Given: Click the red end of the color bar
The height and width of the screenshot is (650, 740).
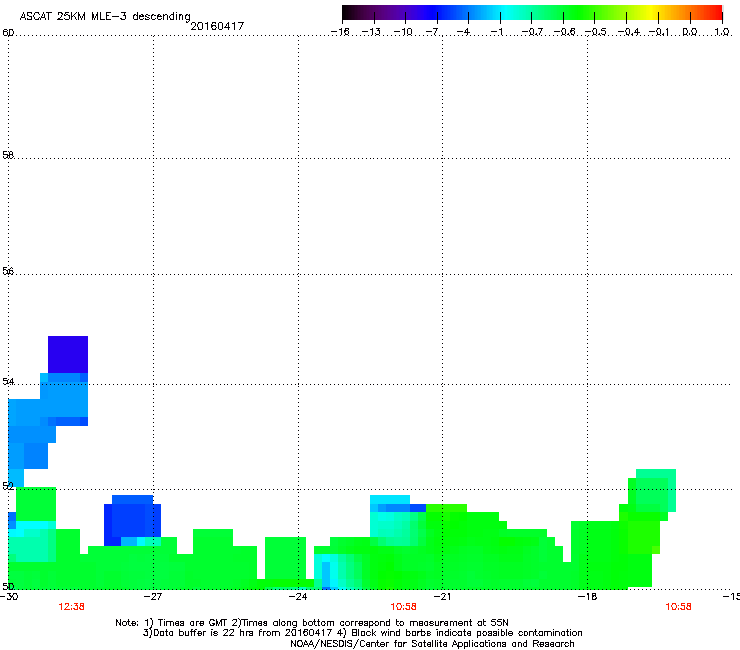Looking at the screenshot, I should pyautogui.click(x=715, y=13).
